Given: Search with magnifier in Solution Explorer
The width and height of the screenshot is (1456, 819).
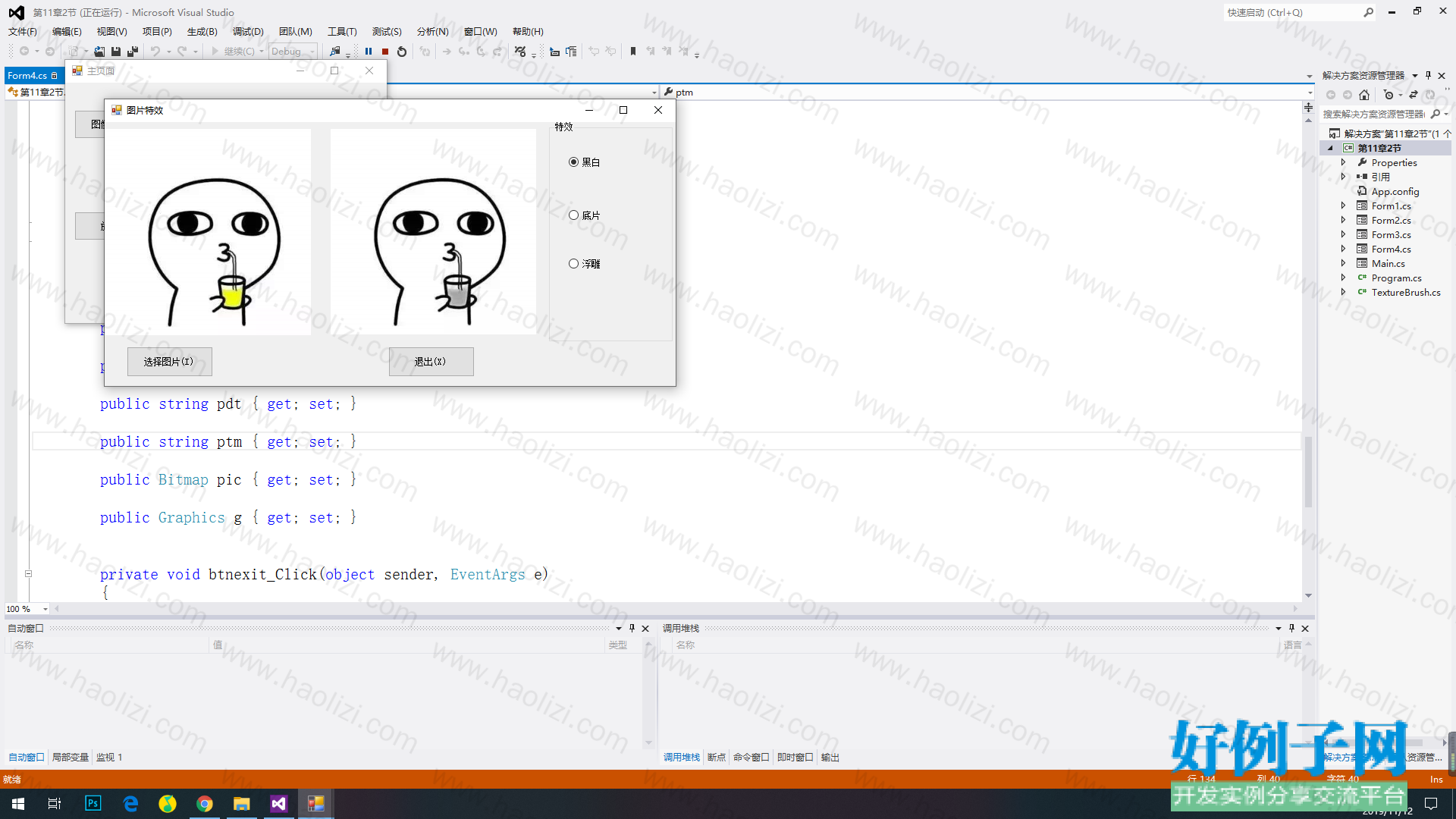Looking at the screenshot, I should pos(1436,114).
